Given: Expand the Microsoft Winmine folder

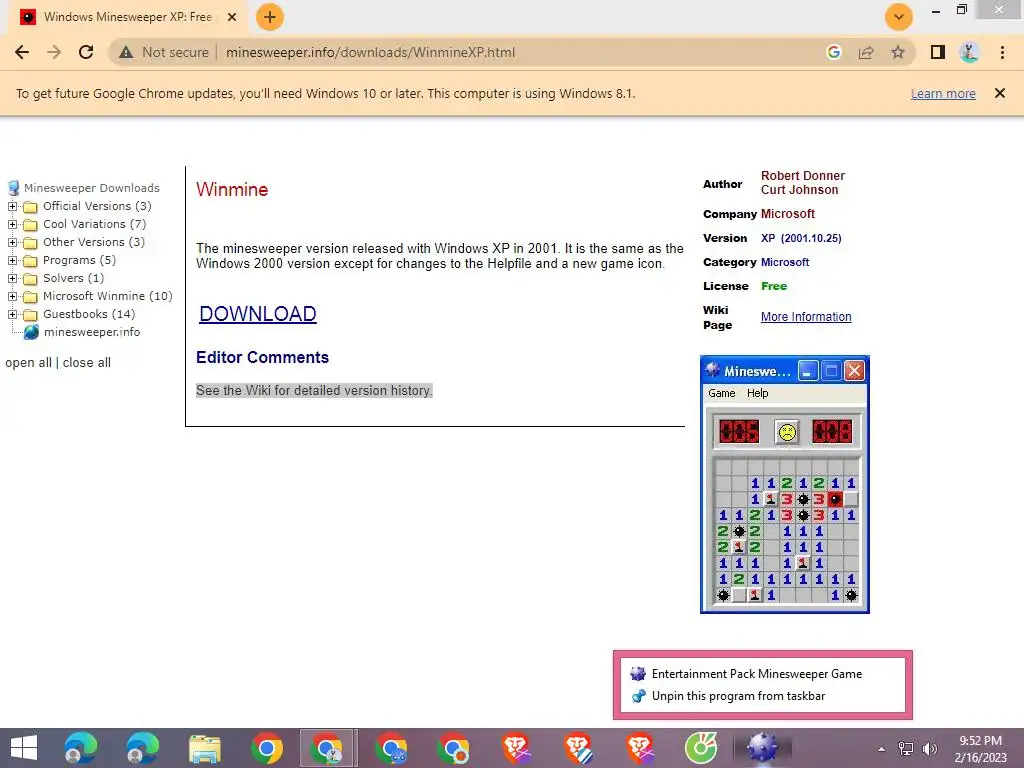Looking at the screenshot, I should (12, 296).
